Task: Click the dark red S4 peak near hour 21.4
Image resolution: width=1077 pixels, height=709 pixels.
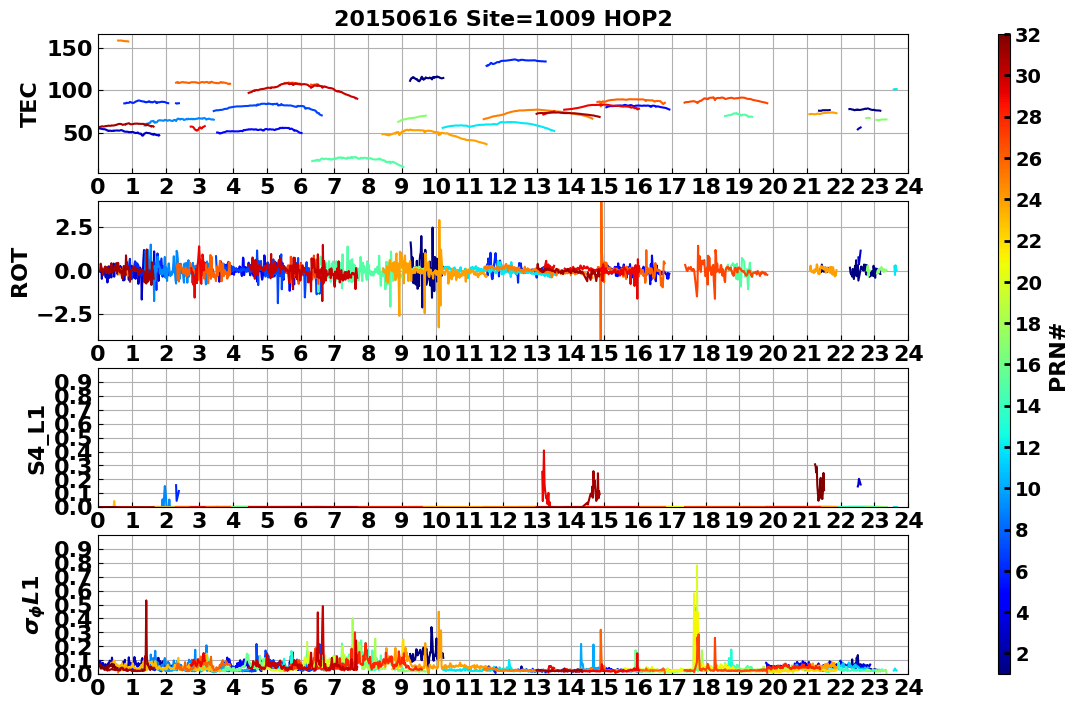Action: (819, 482)
